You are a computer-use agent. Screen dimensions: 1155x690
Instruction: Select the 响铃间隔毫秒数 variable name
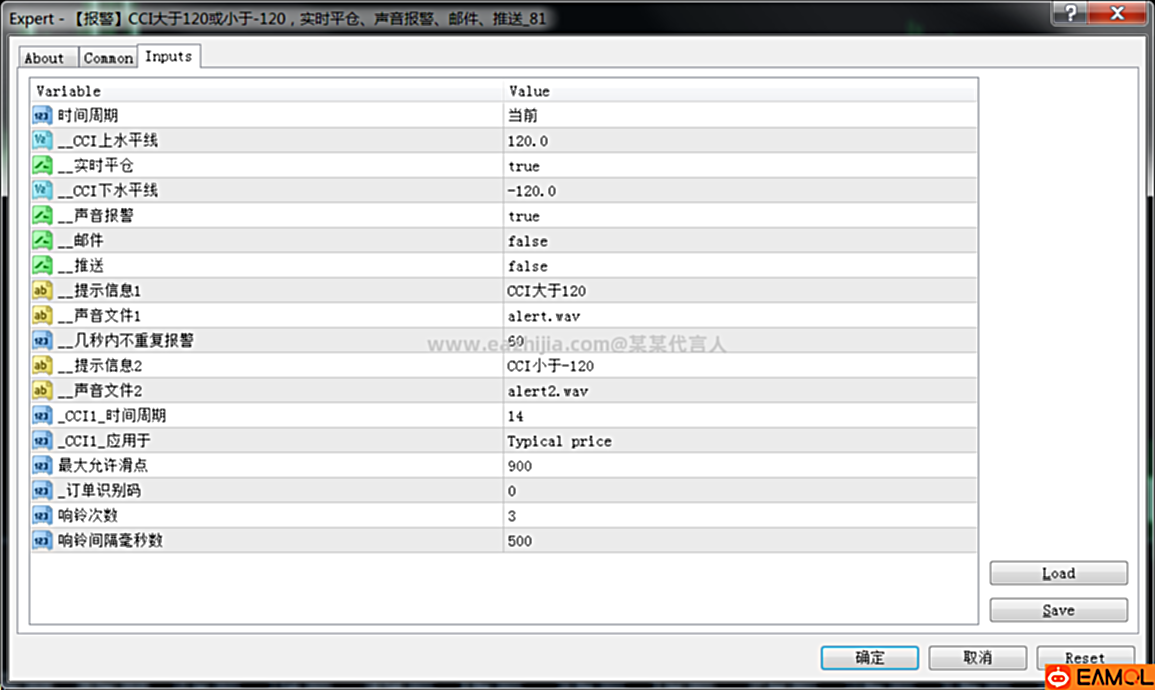pos(110,541)
